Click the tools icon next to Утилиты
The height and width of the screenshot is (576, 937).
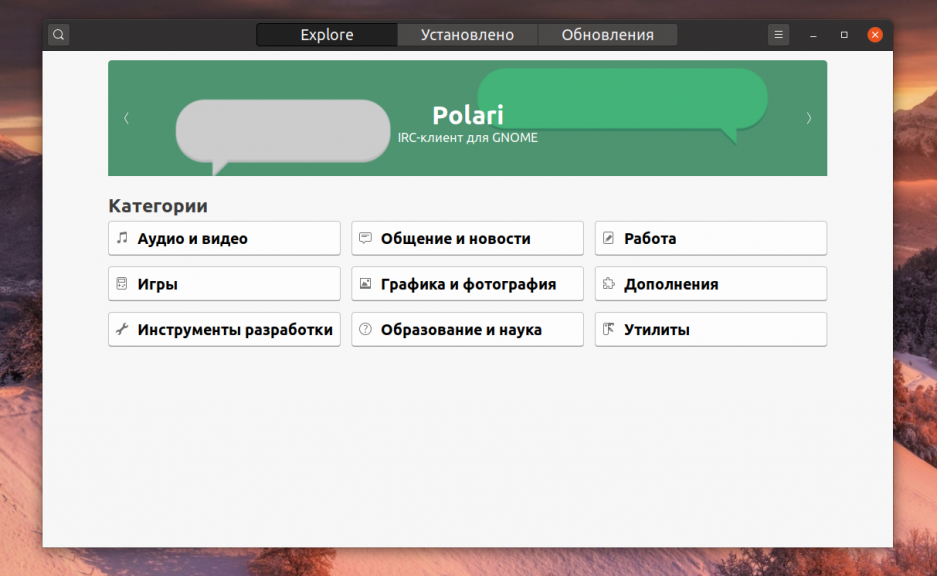(x=608, y=329)
